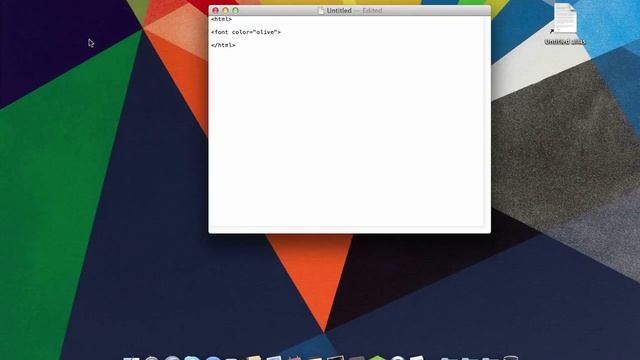
Task: Zoom the Untitled window with green button
Action: tap(236, 11)
